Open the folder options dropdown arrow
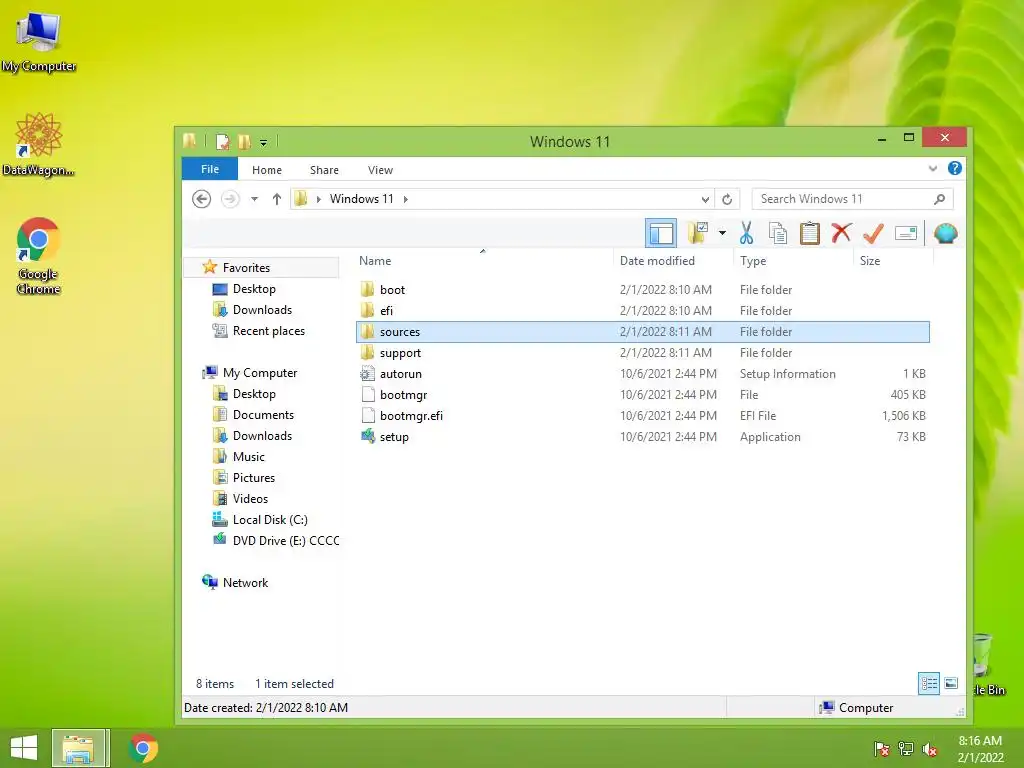Image resolution: width=1024 pixels, height=768 pixels. (x=722, y=232)
